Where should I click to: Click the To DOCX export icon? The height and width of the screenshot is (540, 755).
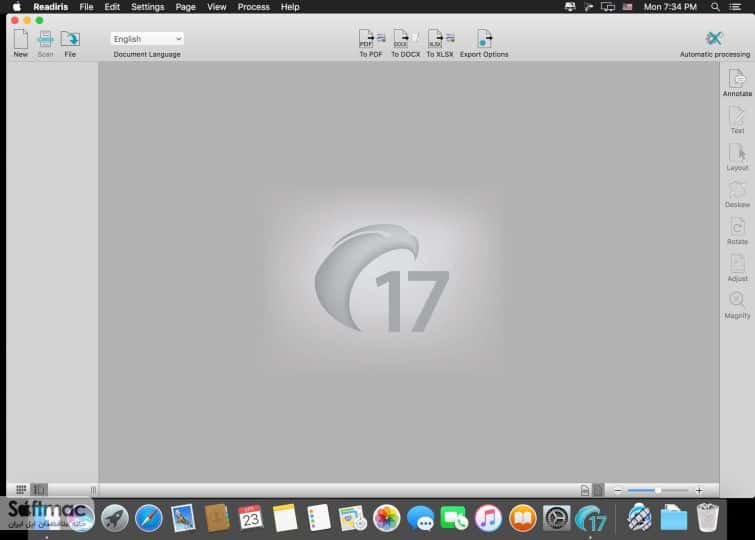point(401,39)
